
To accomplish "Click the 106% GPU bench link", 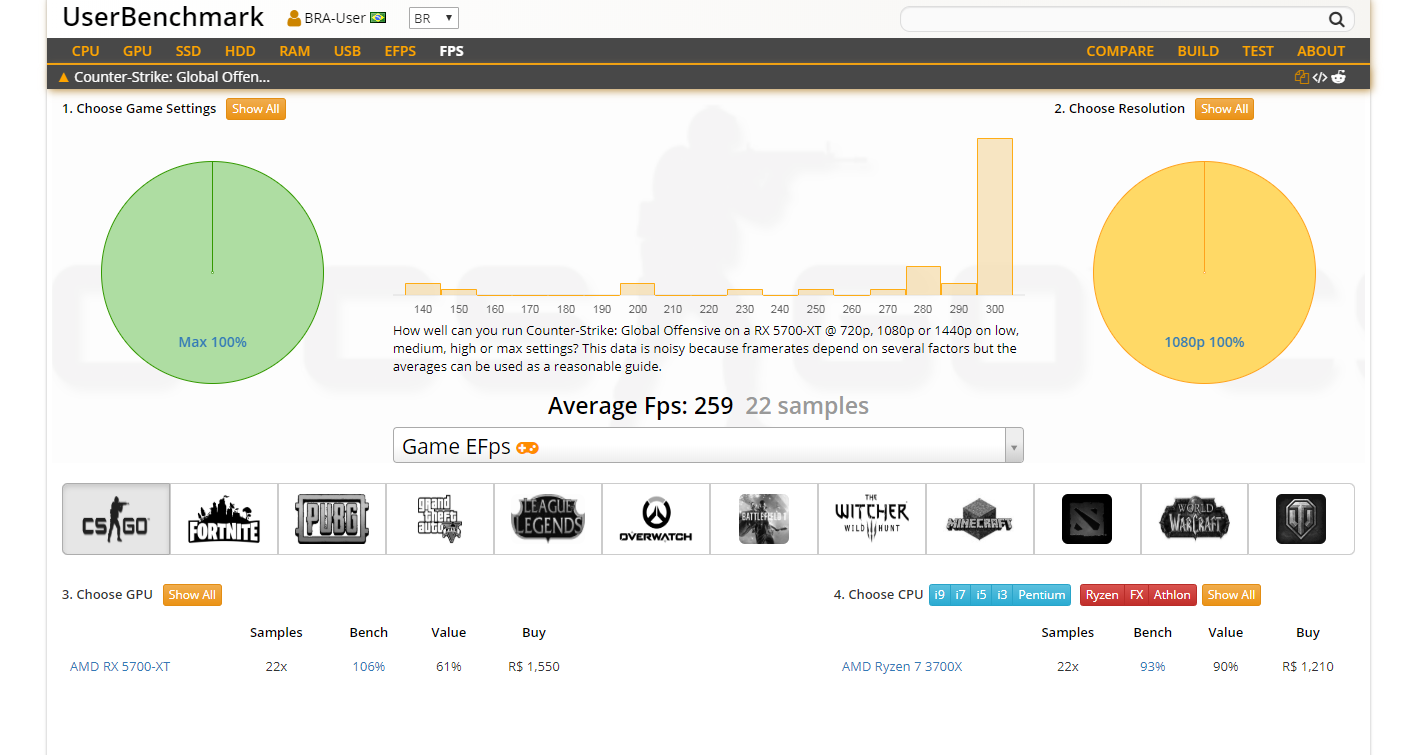I will pyautogui.click(x=368, y=667).
